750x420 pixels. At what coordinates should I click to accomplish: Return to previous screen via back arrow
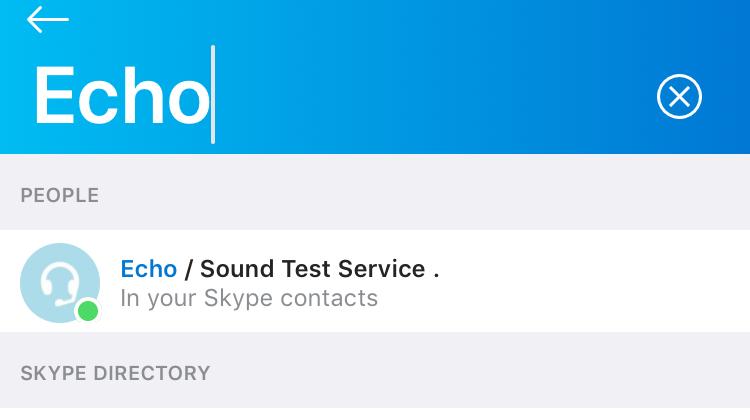[x=48, y=19]
